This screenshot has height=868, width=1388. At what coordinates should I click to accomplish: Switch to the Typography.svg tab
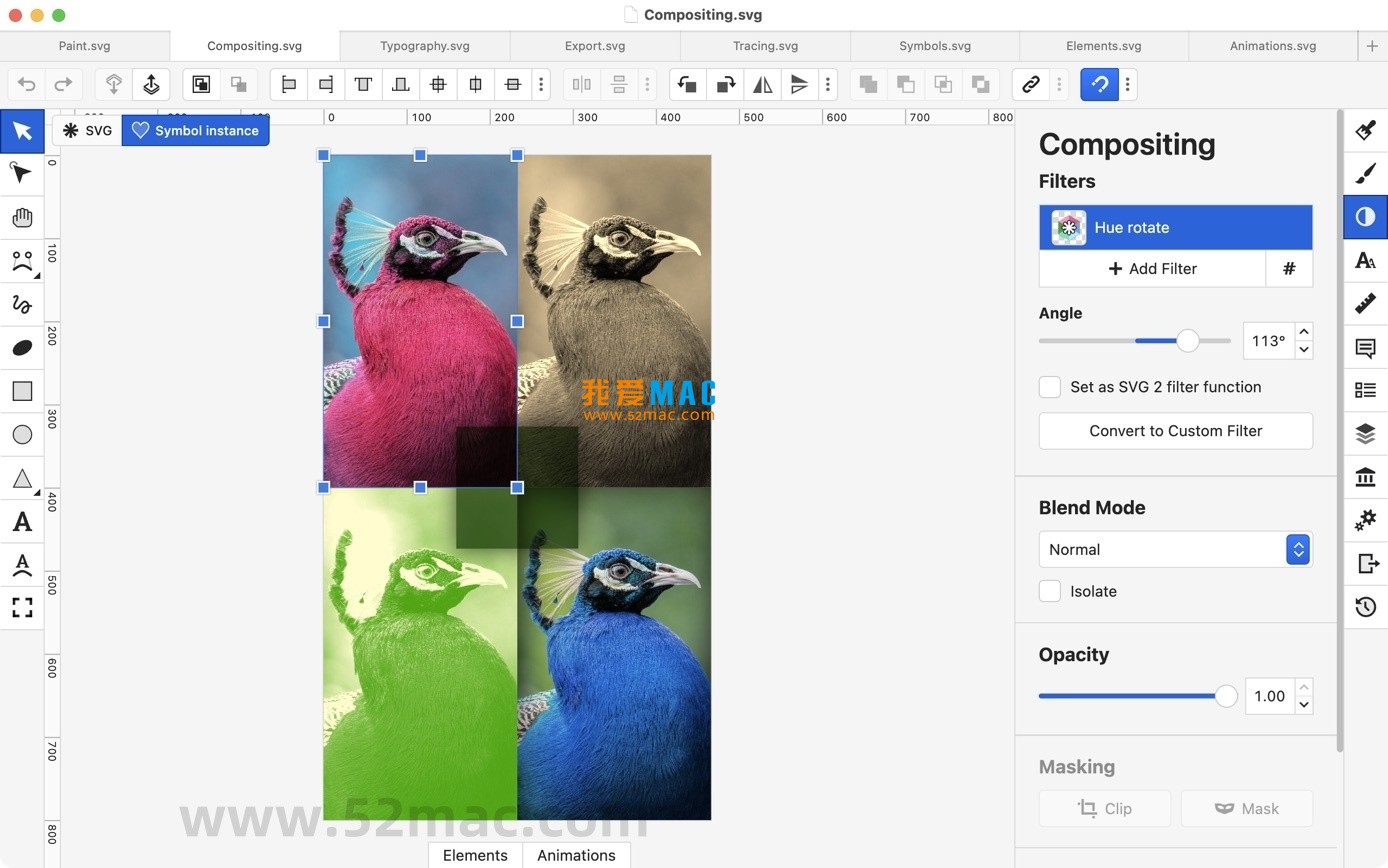[425, 46]
